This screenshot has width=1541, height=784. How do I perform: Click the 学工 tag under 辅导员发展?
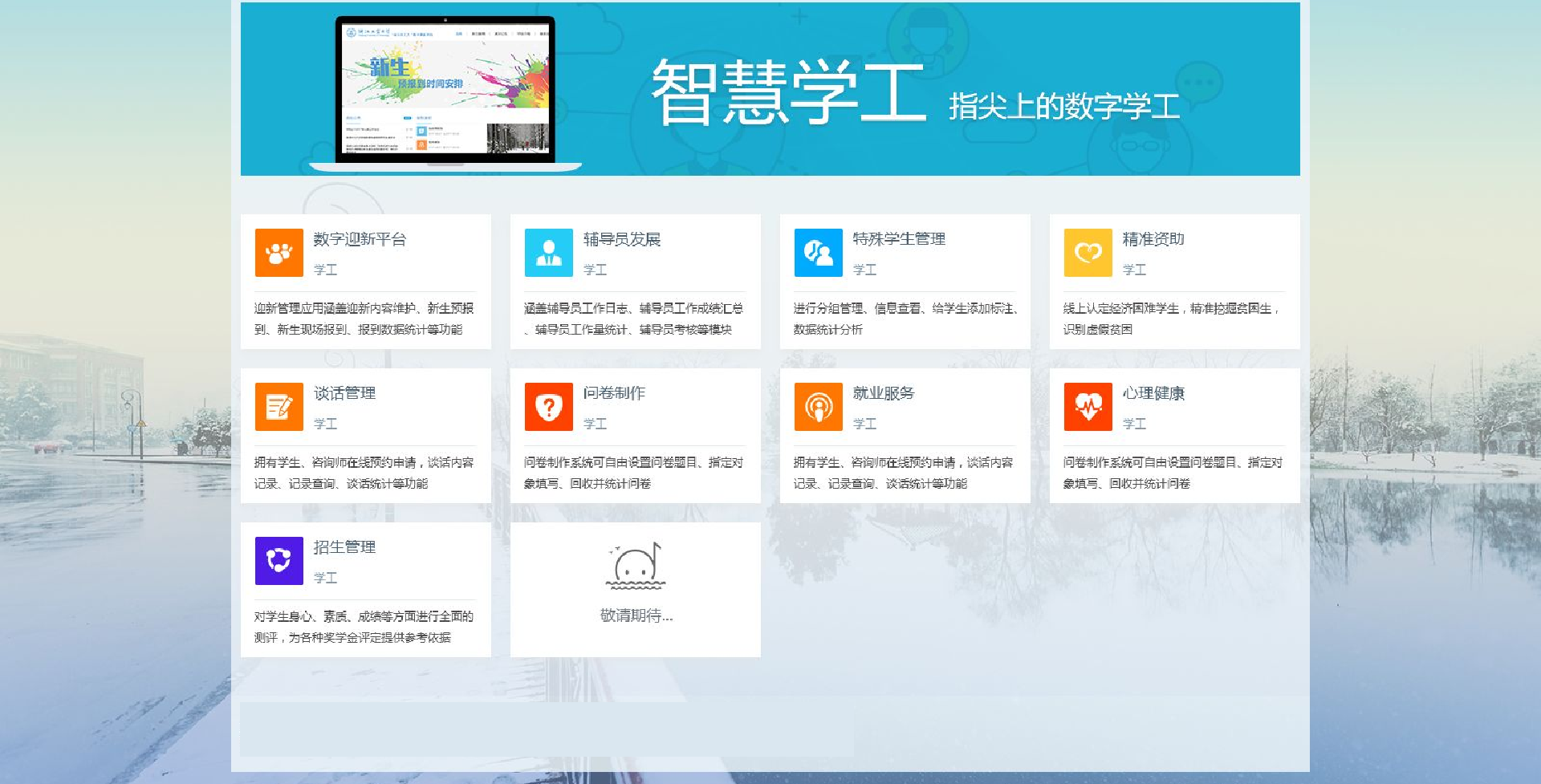click(x=595, y=270)
